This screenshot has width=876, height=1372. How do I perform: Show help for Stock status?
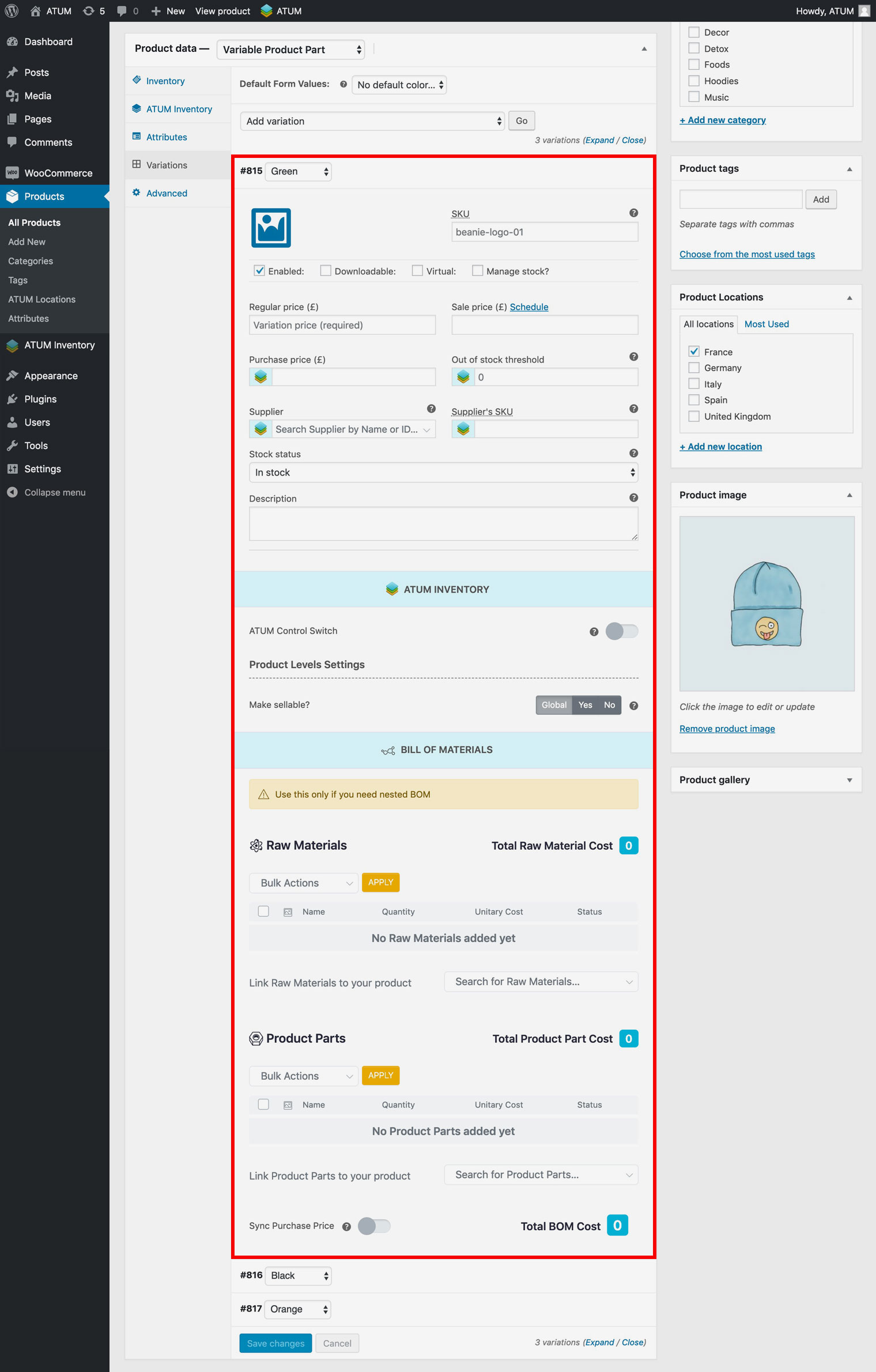[633, 453]
